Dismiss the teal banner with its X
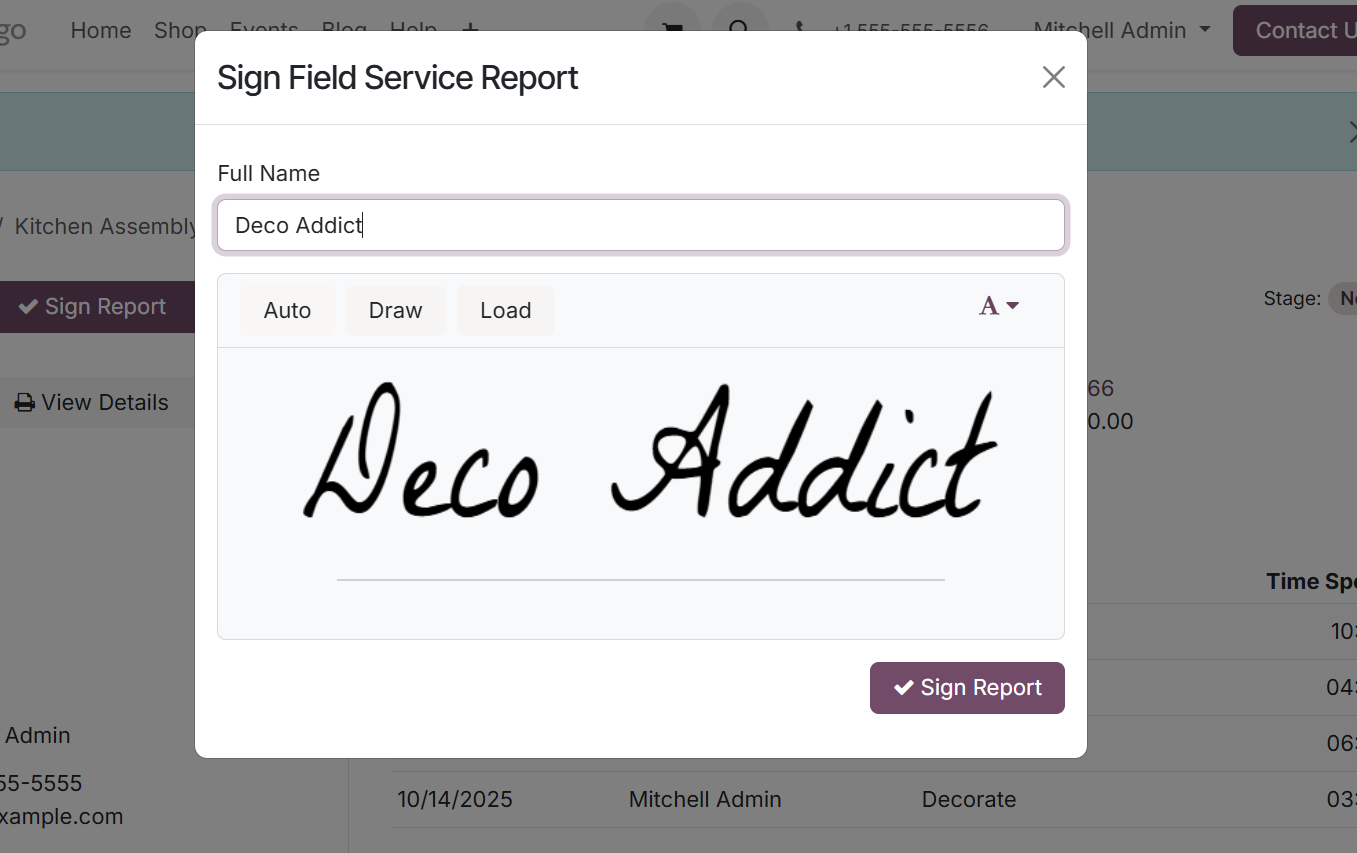 1351,131
